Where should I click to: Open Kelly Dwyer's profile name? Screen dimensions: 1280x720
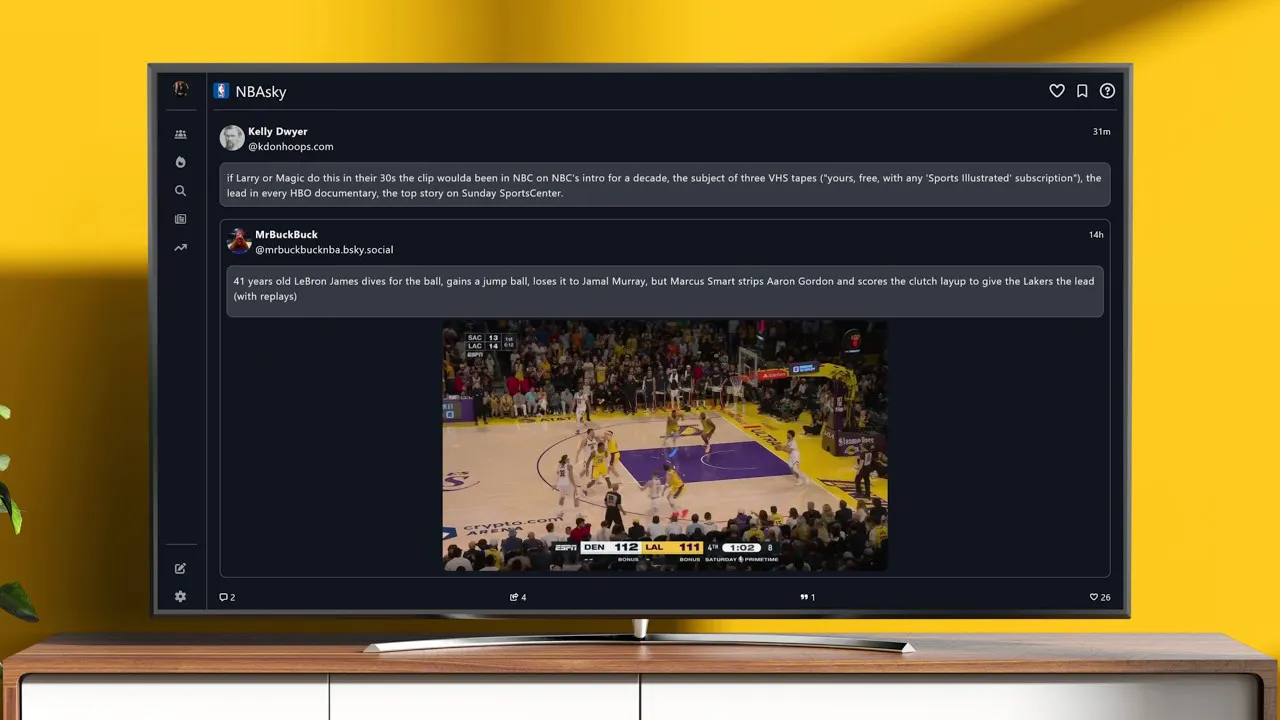tap(278, 131)
